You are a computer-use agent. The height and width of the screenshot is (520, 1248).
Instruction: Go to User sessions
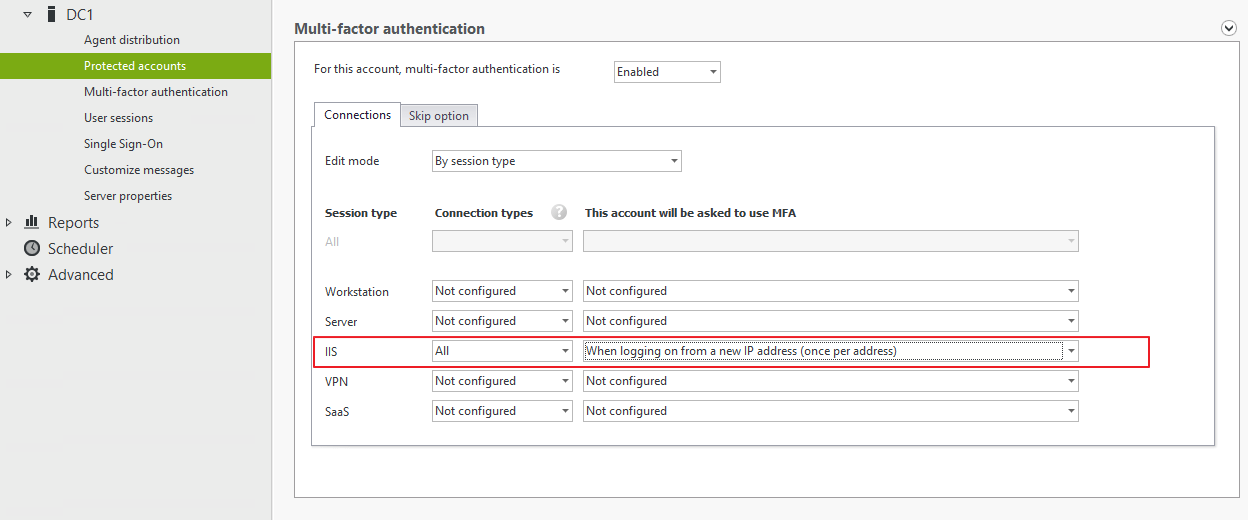tap(118, 118)
